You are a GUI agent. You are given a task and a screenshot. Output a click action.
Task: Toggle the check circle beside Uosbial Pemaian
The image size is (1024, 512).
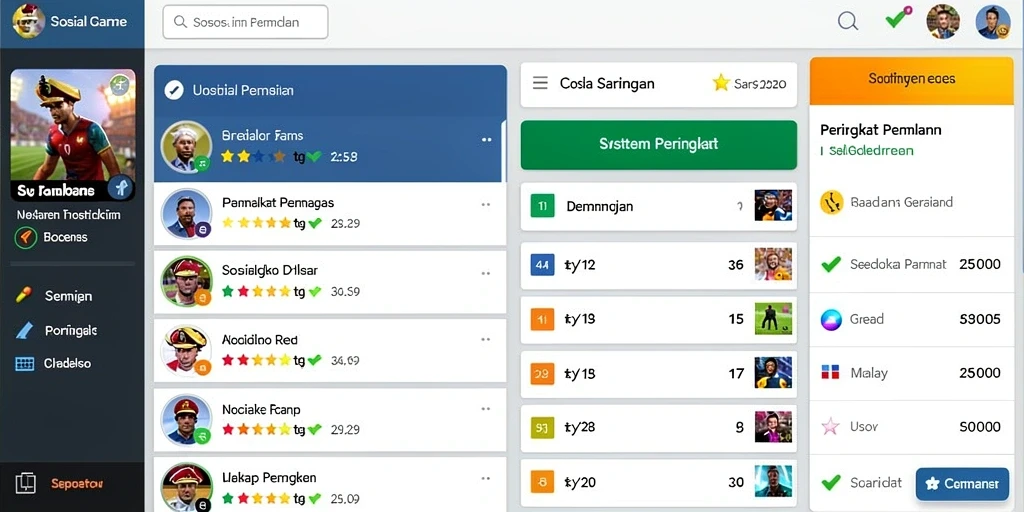(174, 90)
